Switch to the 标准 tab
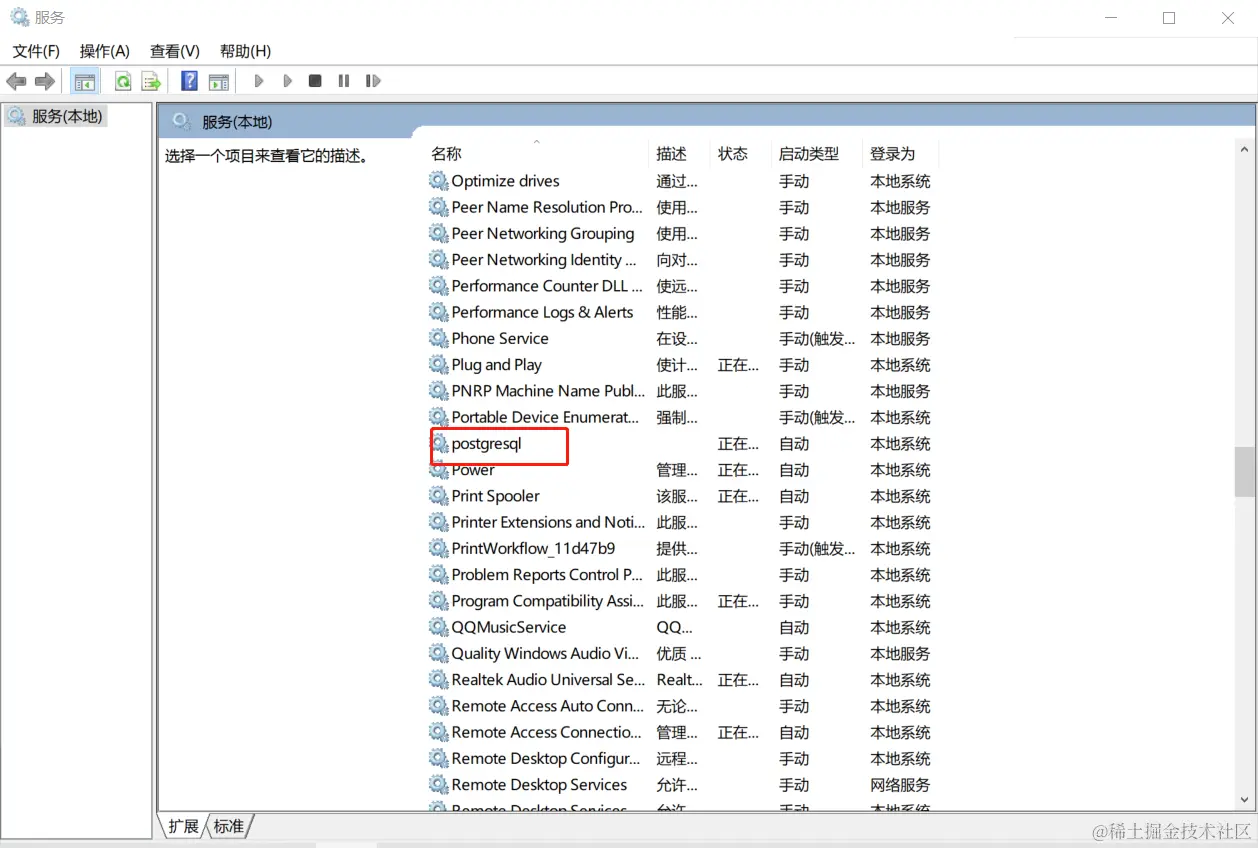1258x848 pixels. tap(229, 826)
